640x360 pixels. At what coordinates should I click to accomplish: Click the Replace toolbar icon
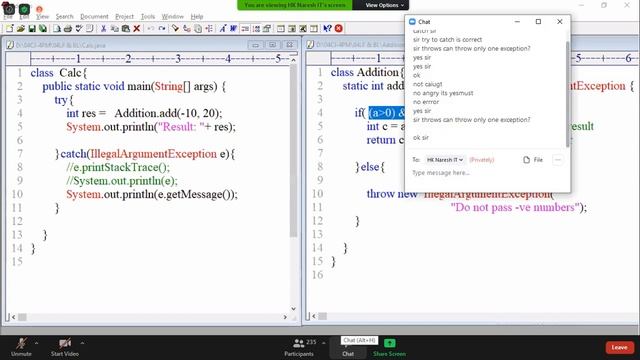coord(187,29)
